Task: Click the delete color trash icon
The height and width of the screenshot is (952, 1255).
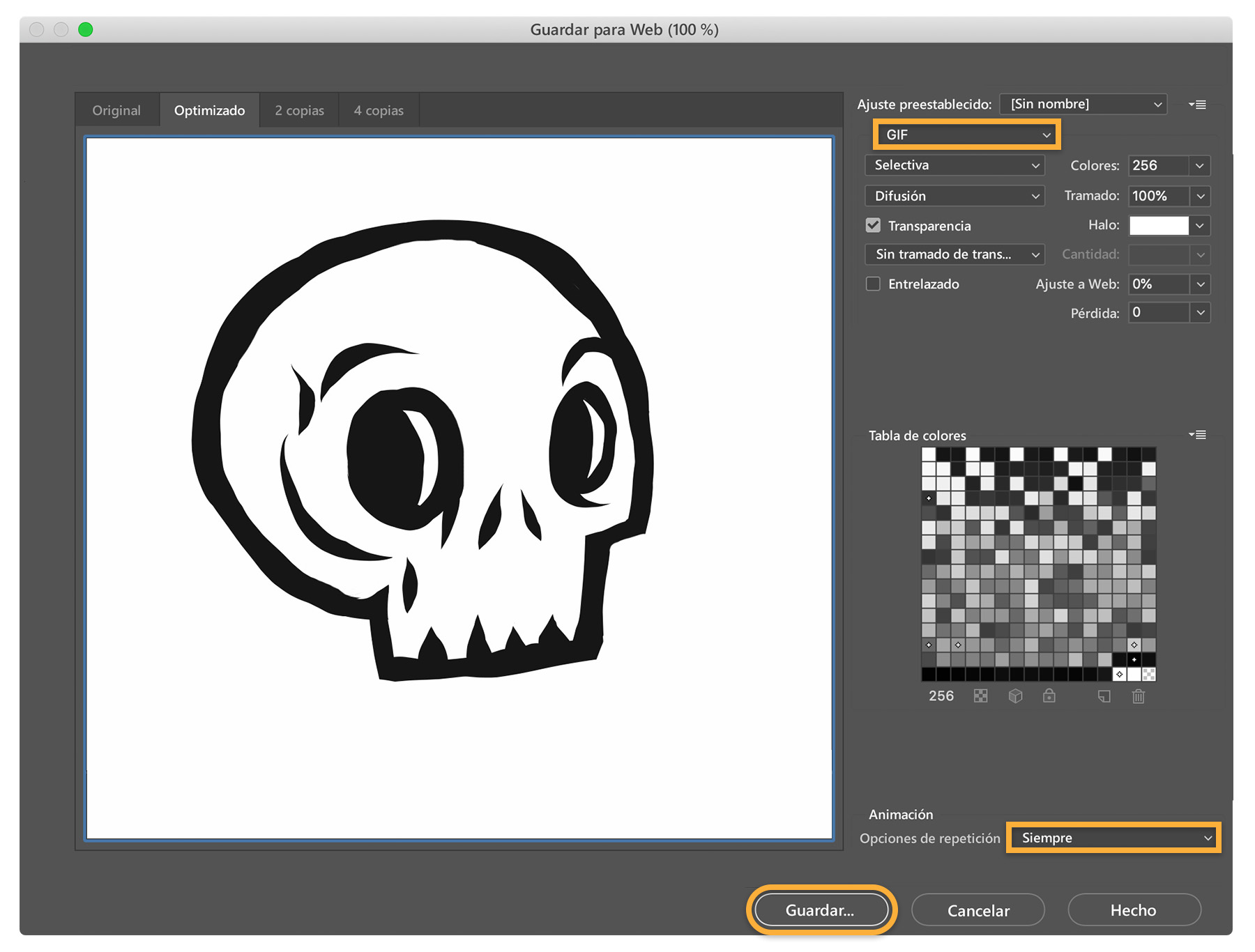Action: click(x=1139, y=696)
